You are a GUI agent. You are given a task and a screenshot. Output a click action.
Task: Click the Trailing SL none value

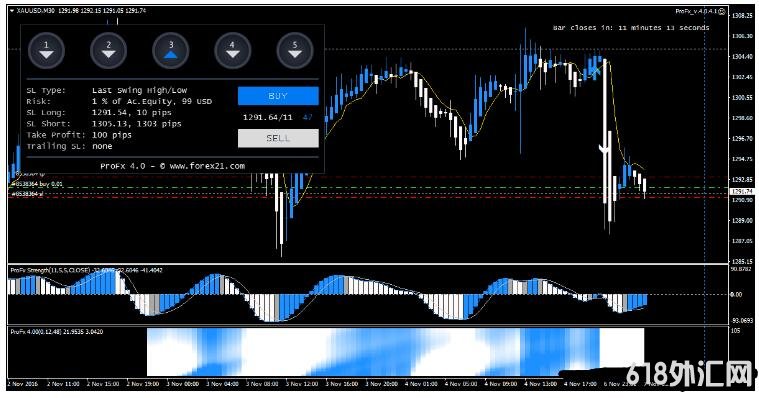[102, 146]
